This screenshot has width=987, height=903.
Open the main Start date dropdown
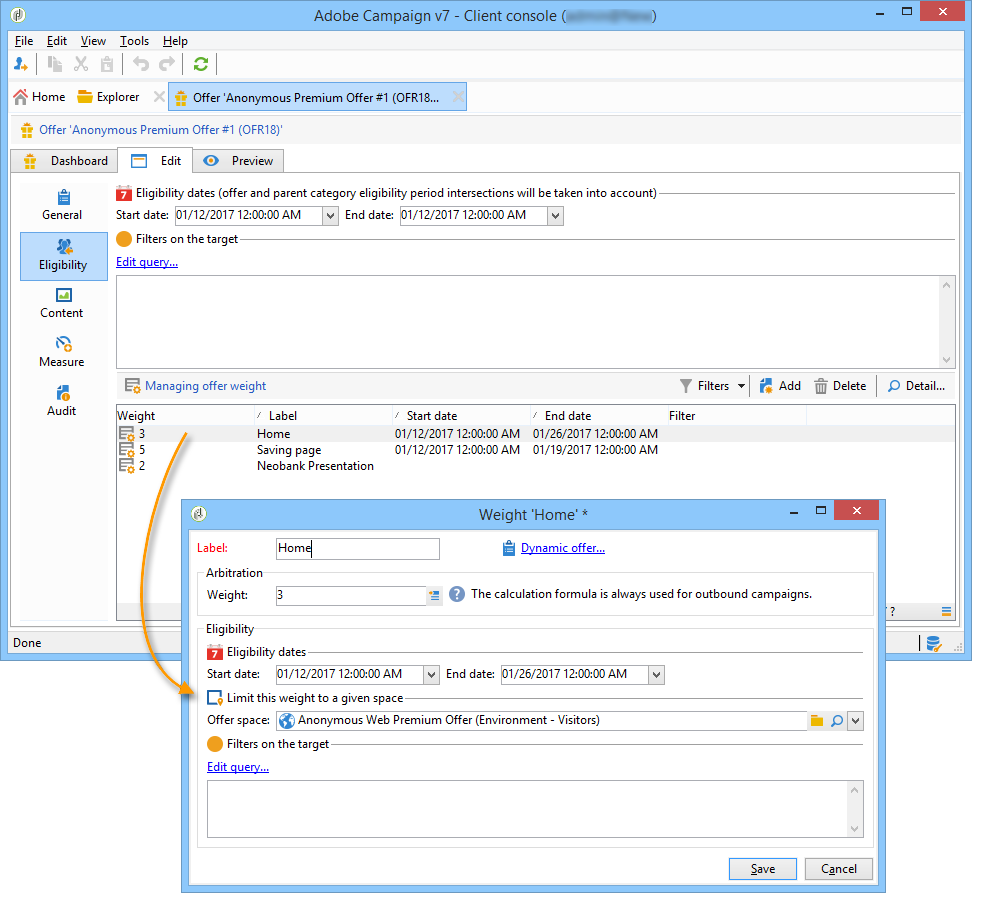[x=330, y=216]
